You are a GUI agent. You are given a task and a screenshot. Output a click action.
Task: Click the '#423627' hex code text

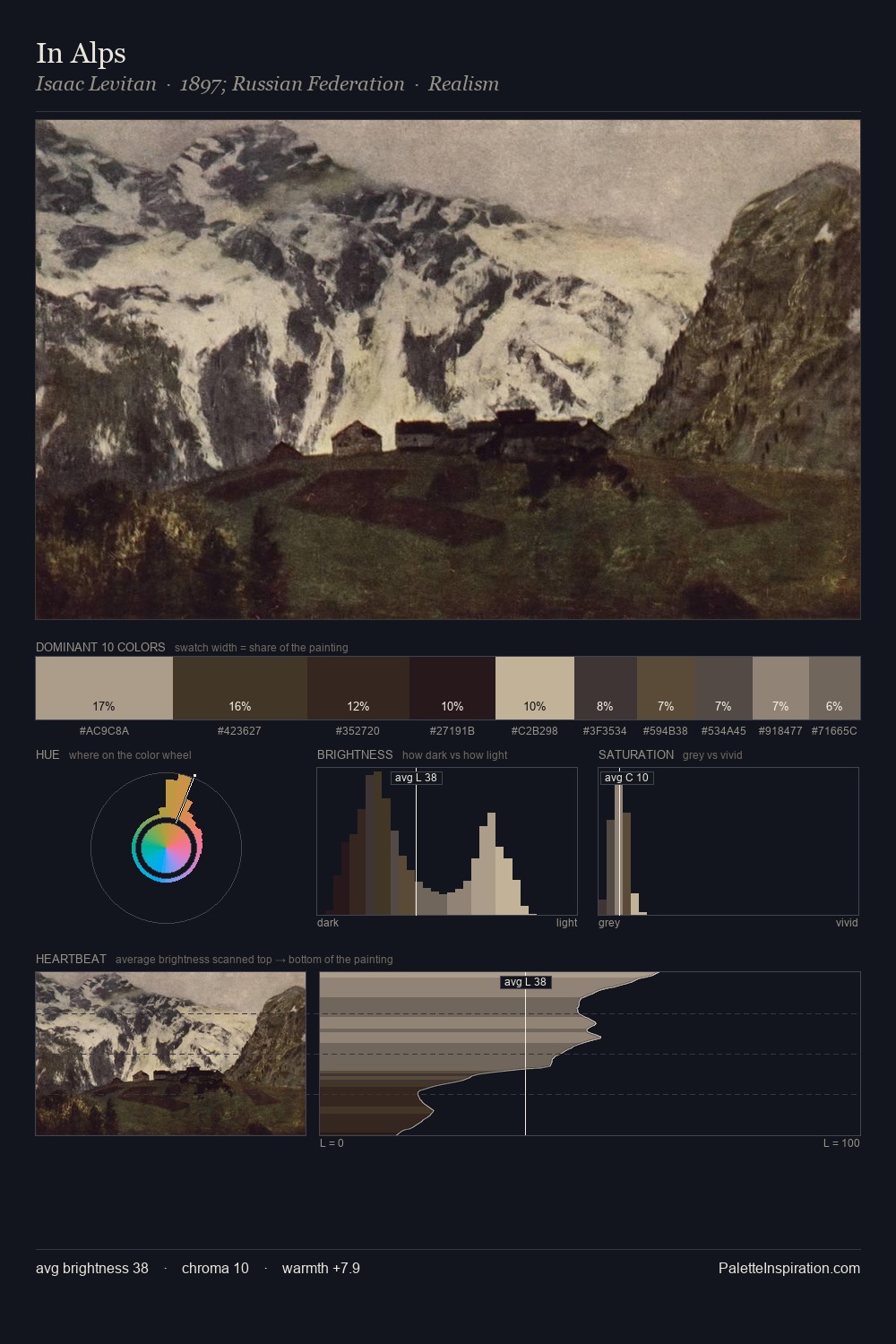tap(239, 731)
